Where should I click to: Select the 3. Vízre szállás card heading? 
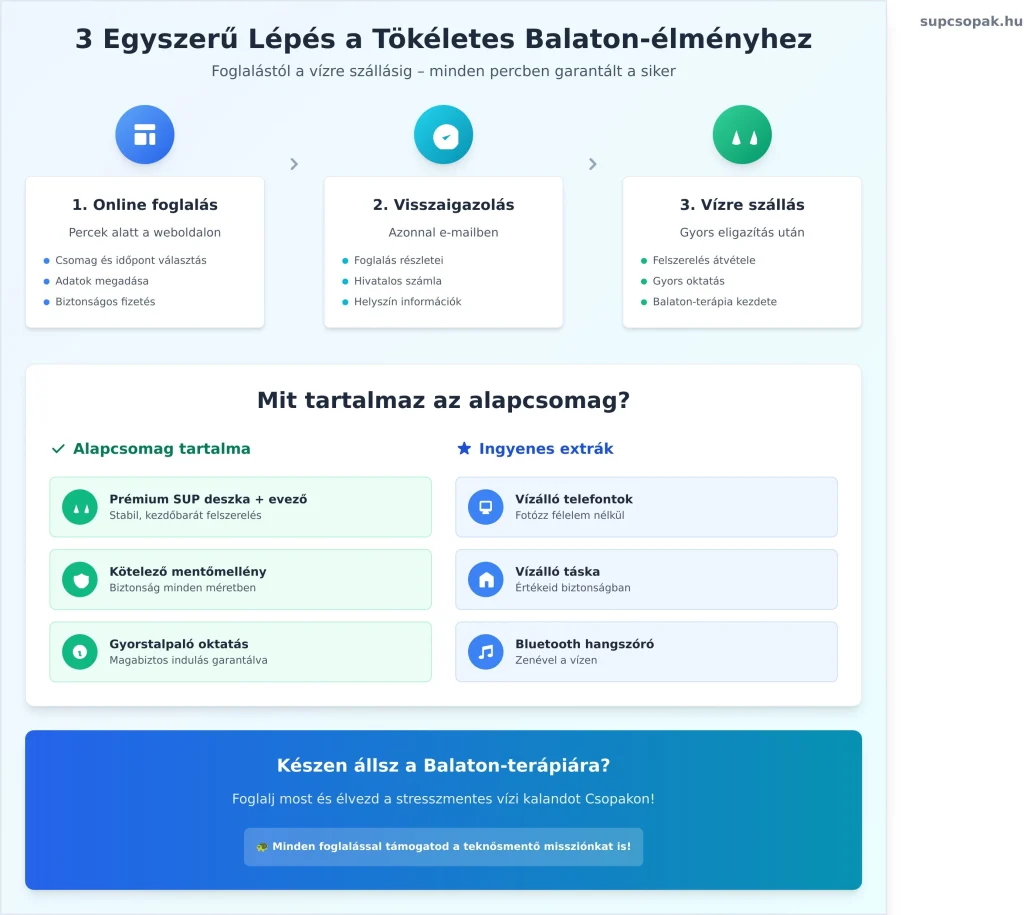tap(742, 205)
